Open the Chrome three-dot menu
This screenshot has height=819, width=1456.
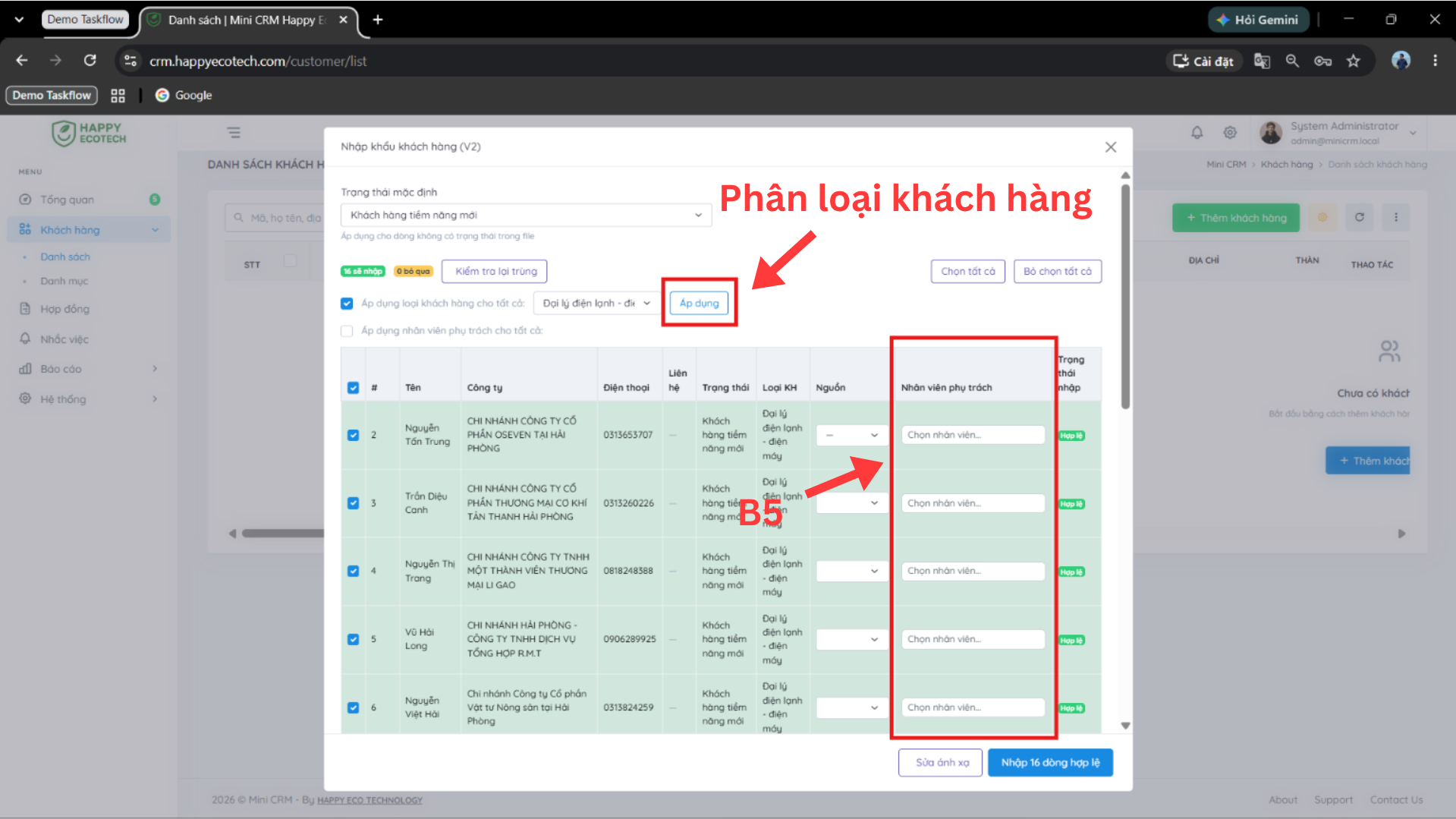tap(1435, 61)
